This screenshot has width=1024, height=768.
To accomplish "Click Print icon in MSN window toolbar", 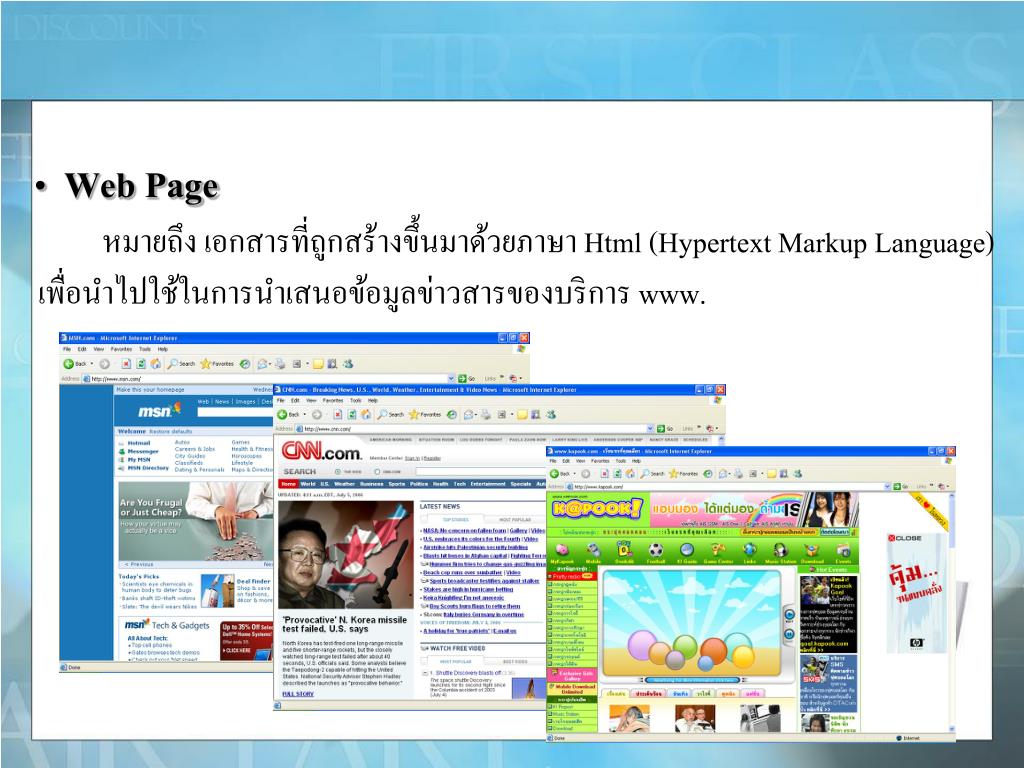I will [x=280, y=364].
